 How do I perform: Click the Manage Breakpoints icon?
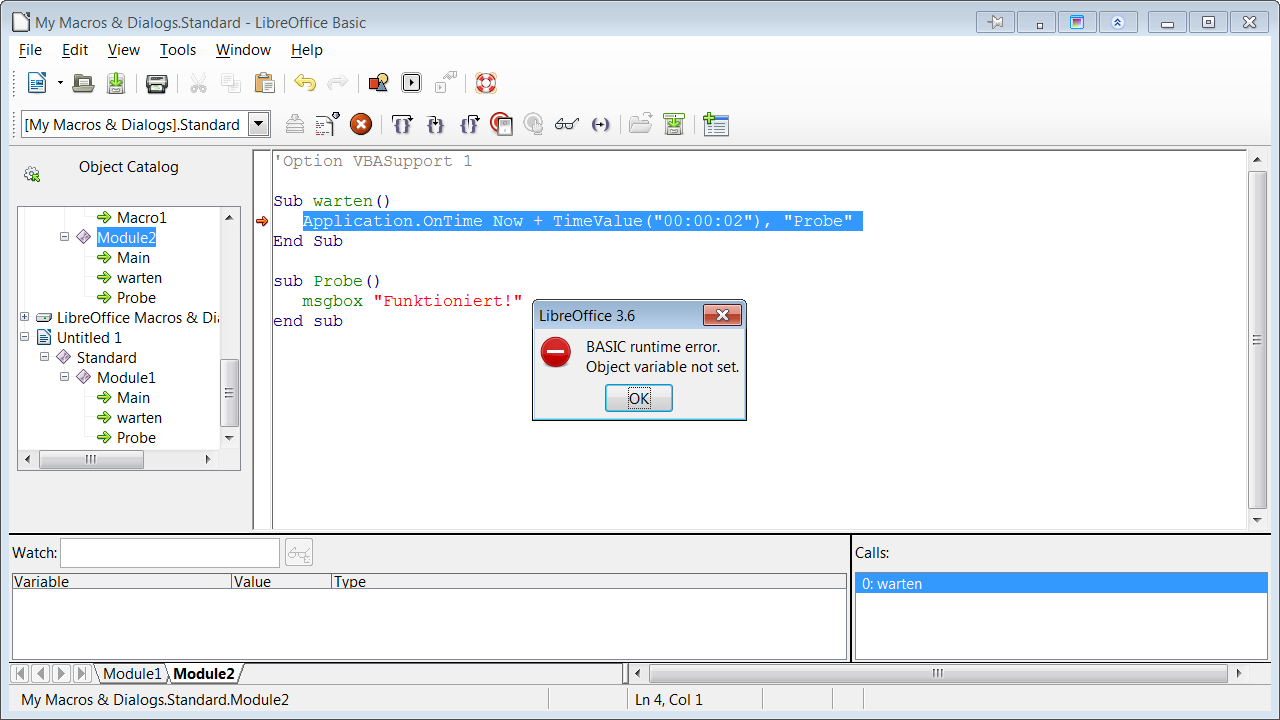(534, 124)
